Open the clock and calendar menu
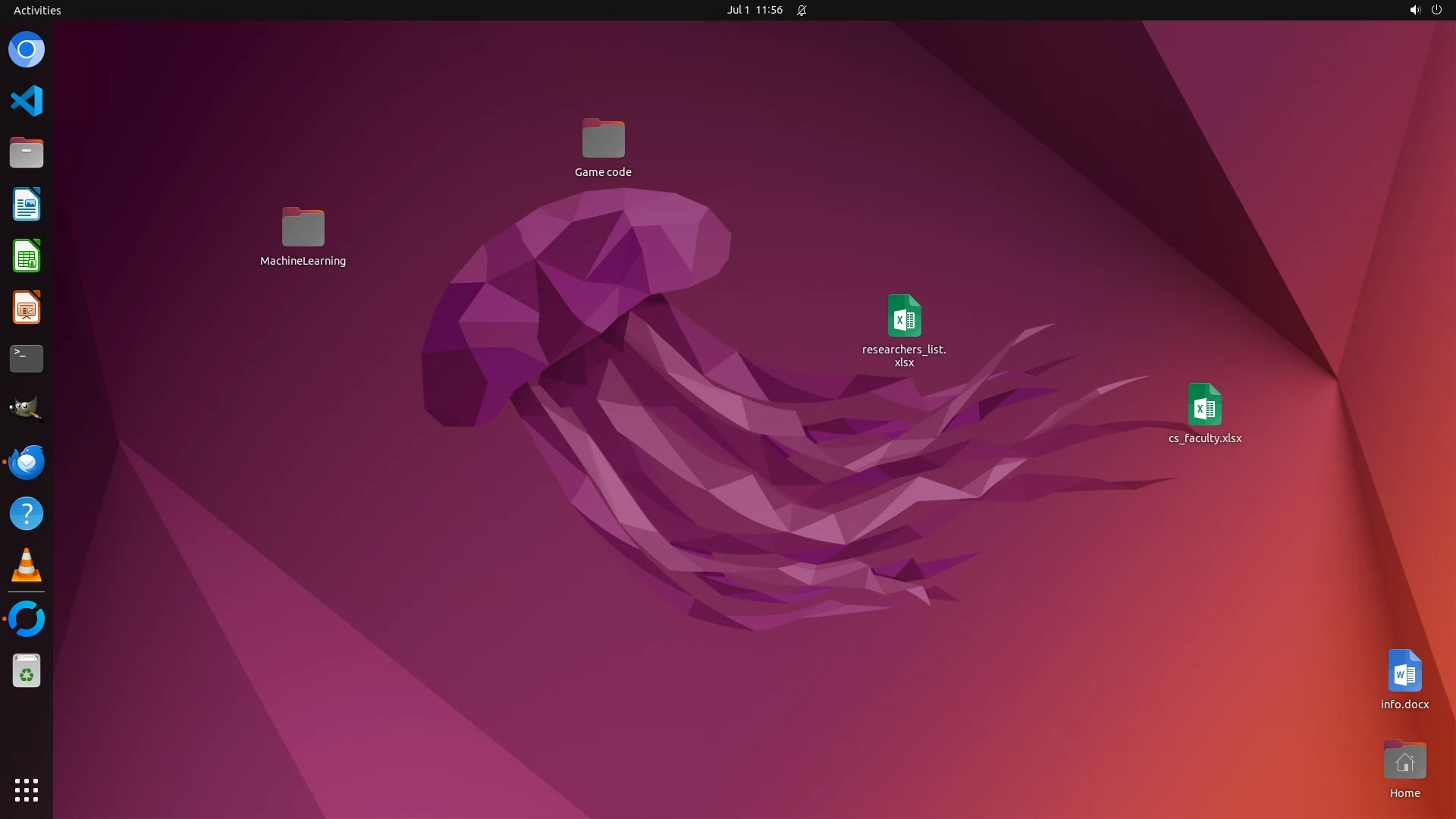 pos(755,10)
